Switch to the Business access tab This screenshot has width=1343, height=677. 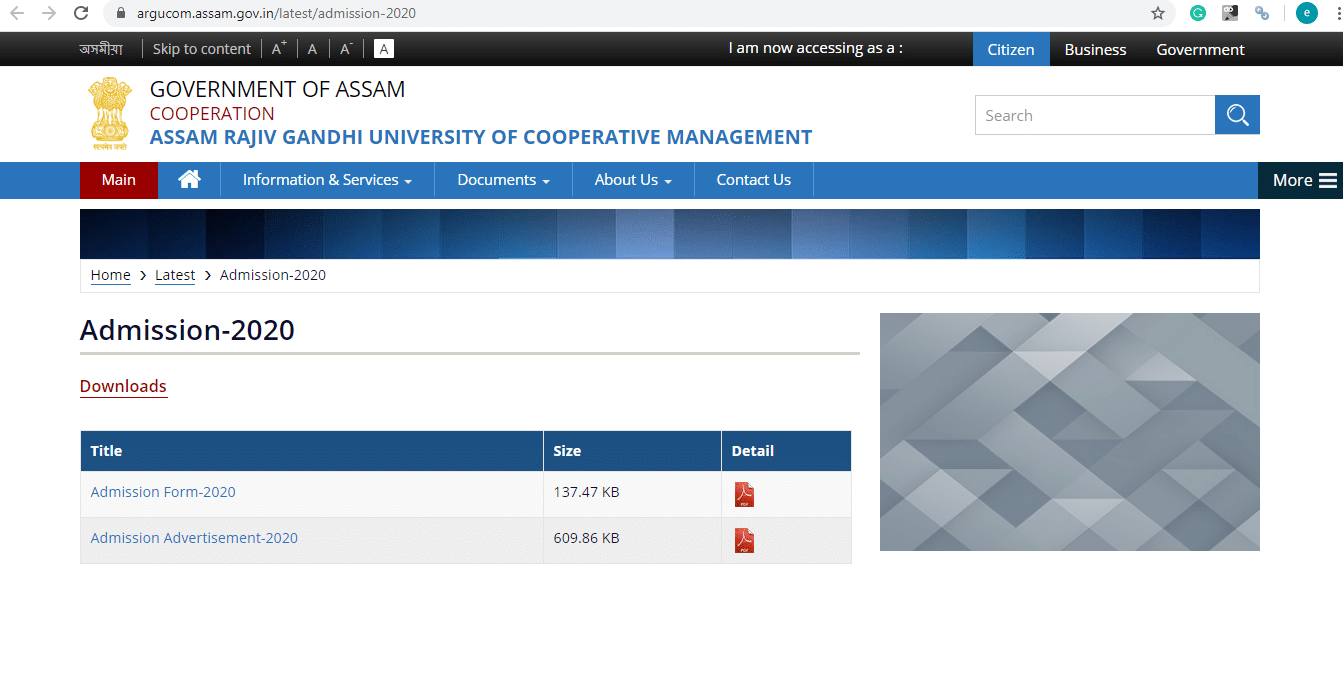pyautogui.click(x=1095, y=48)
